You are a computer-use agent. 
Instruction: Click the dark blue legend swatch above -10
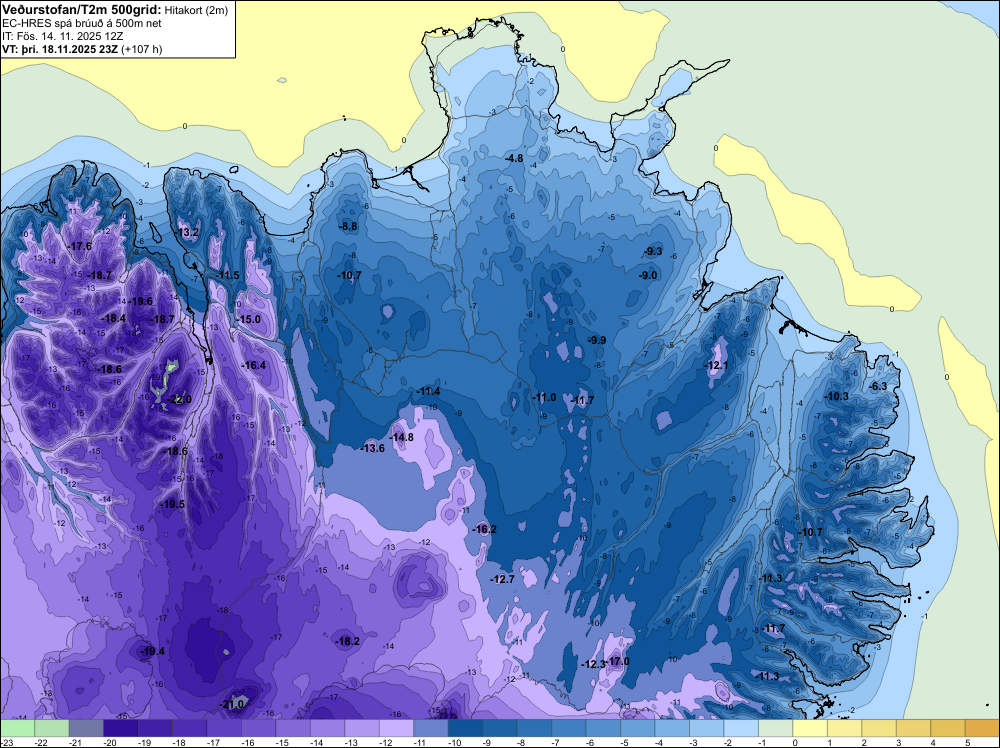tap(465, 728)
